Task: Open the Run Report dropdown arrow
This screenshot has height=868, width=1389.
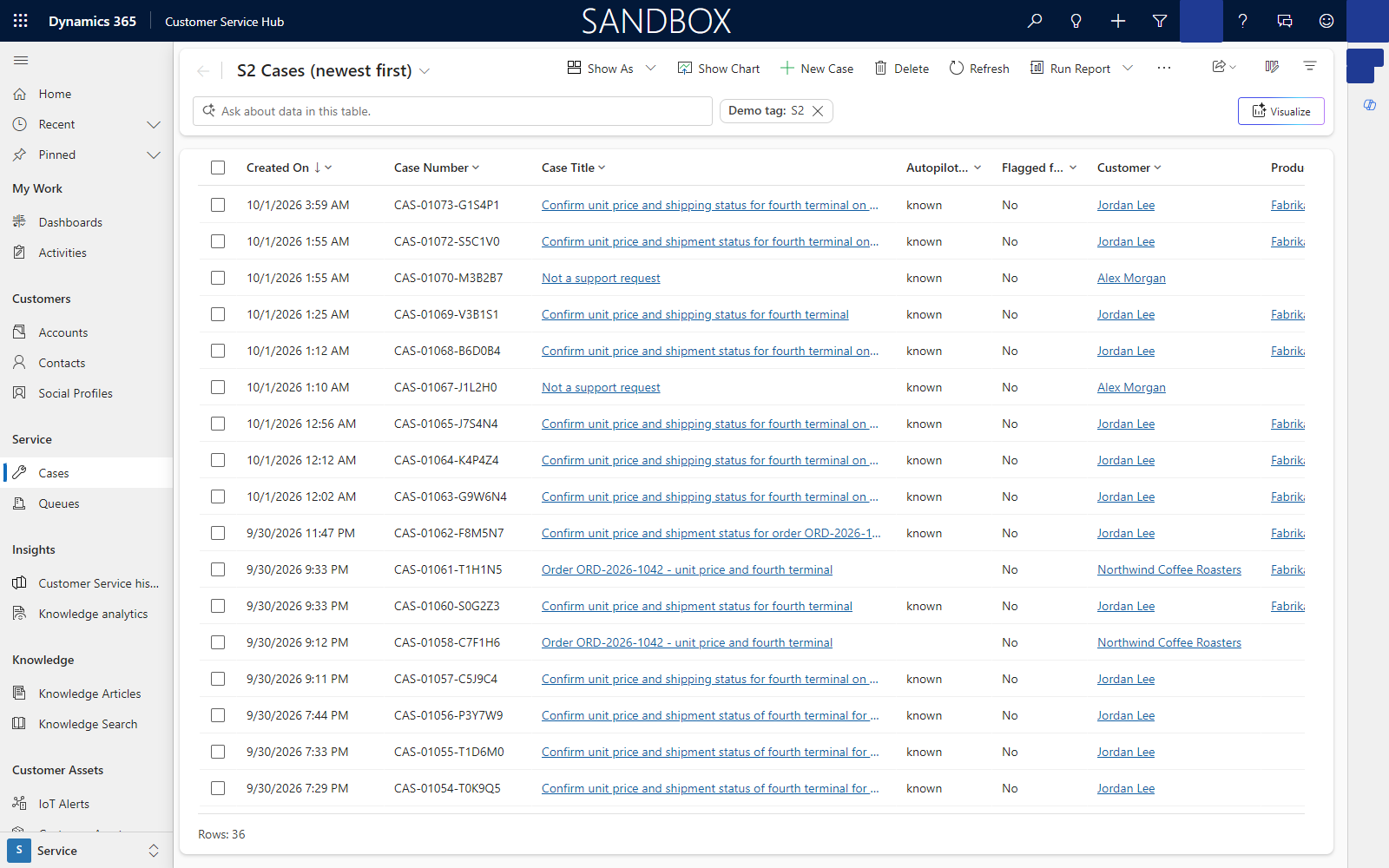Action: (1128, 69)
